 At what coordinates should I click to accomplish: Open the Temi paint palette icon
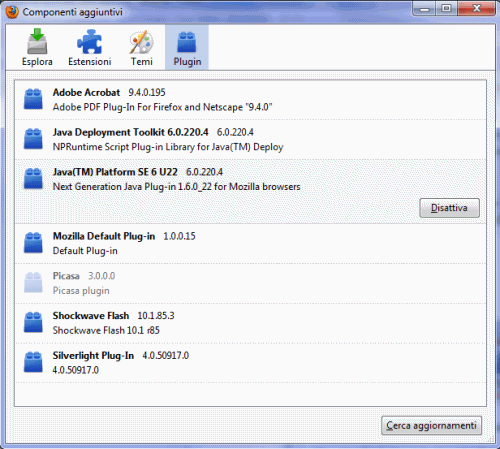141,42
